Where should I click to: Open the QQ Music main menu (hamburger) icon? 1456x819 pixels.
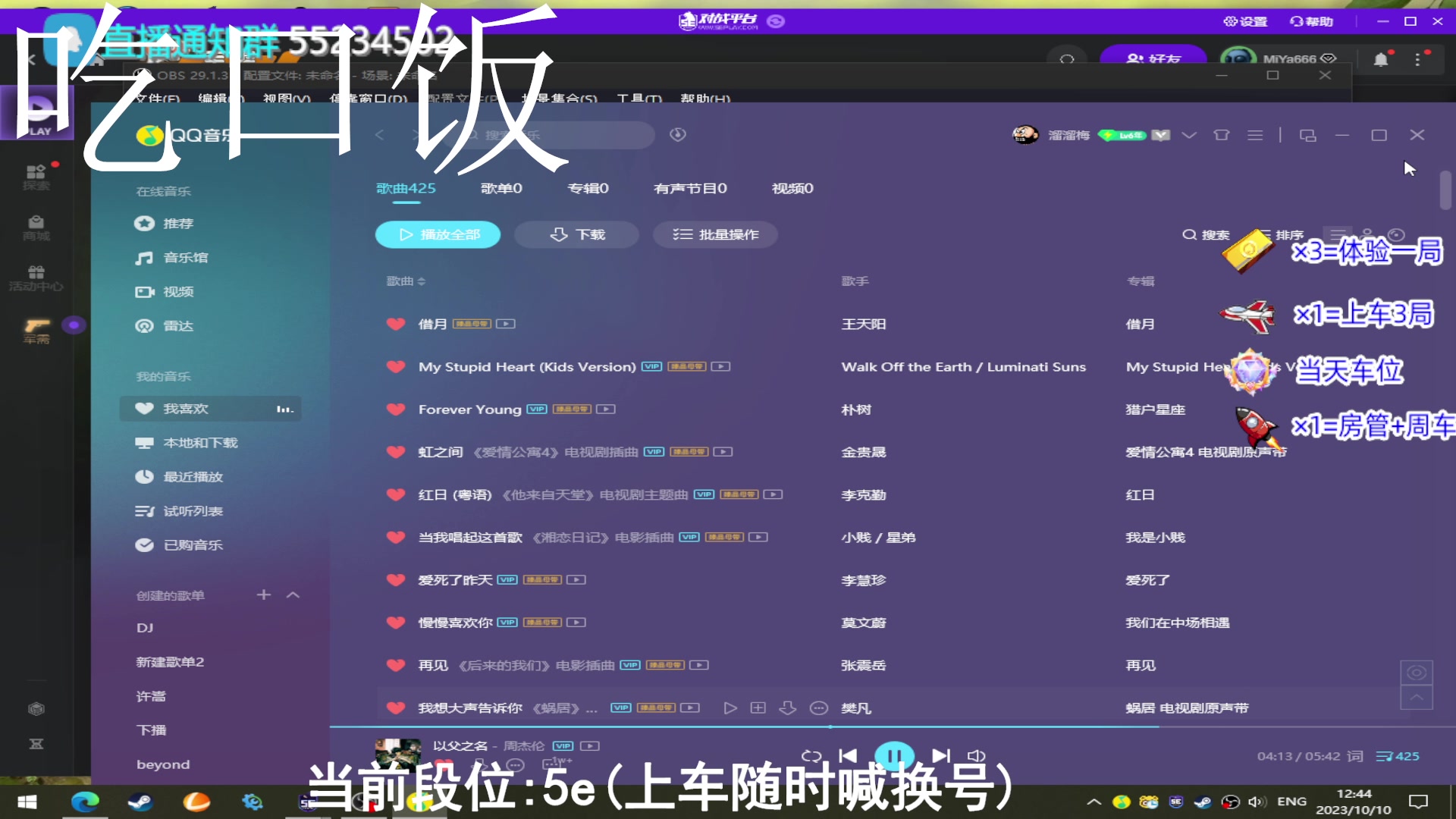pyautogui.click(x=1255, y=135)
